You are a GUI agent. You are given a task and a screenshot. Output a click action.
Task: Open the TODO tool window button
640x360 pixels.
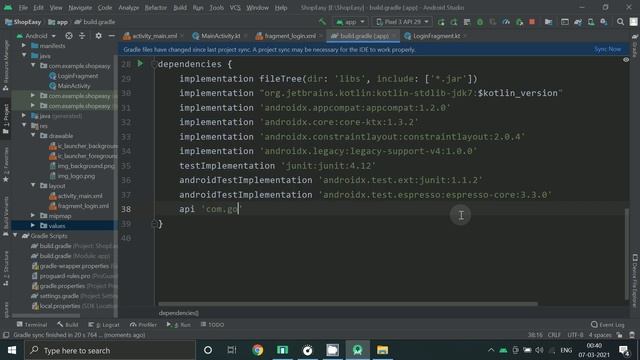(x=212, y=324)
